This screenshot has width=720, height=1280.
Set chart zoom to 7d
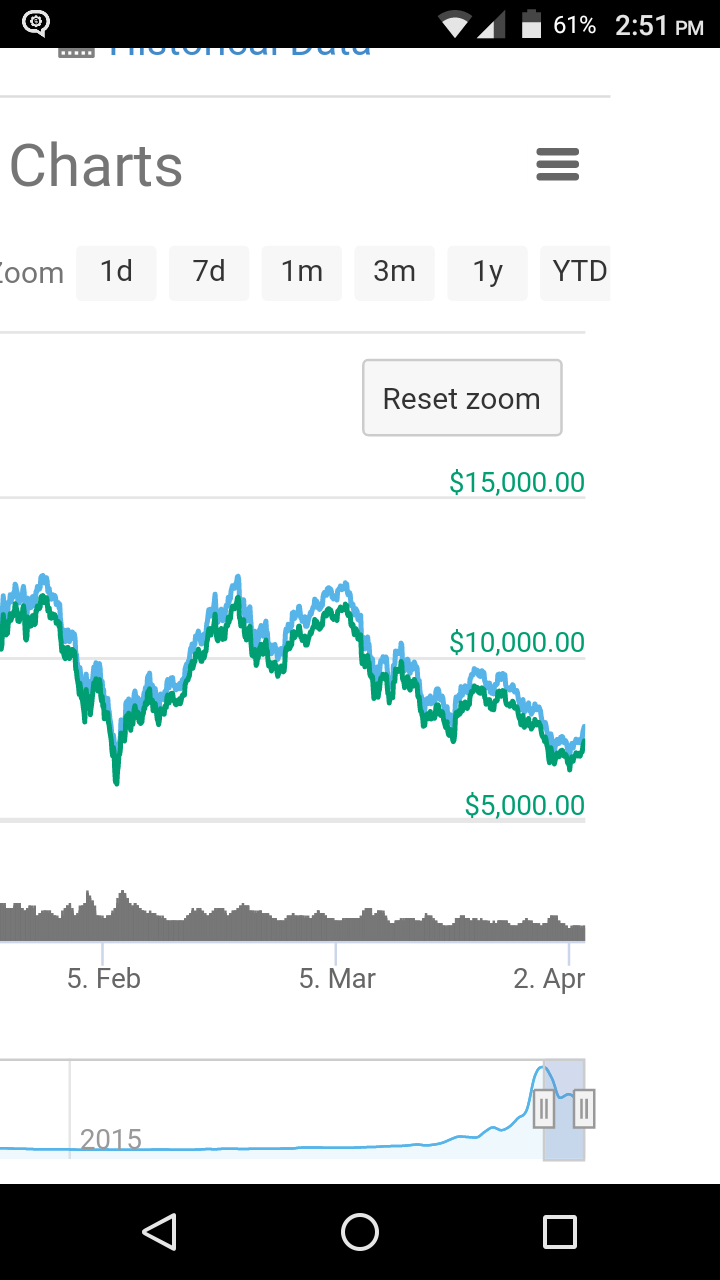(209, 272)
